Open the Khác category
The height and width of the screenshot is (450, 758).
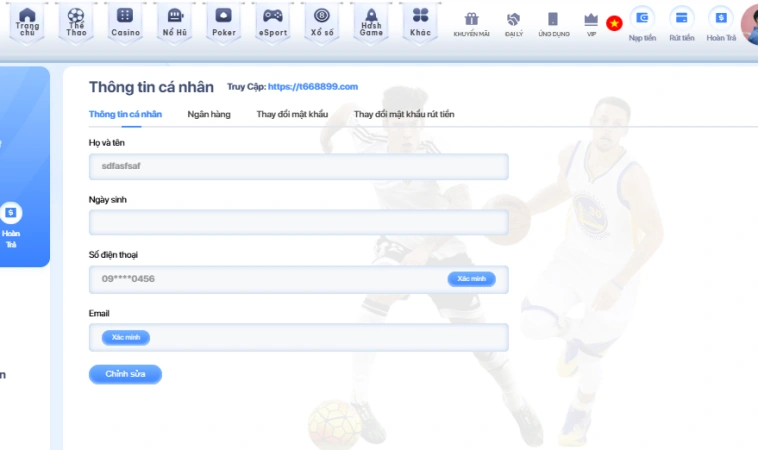coord(420,20)
